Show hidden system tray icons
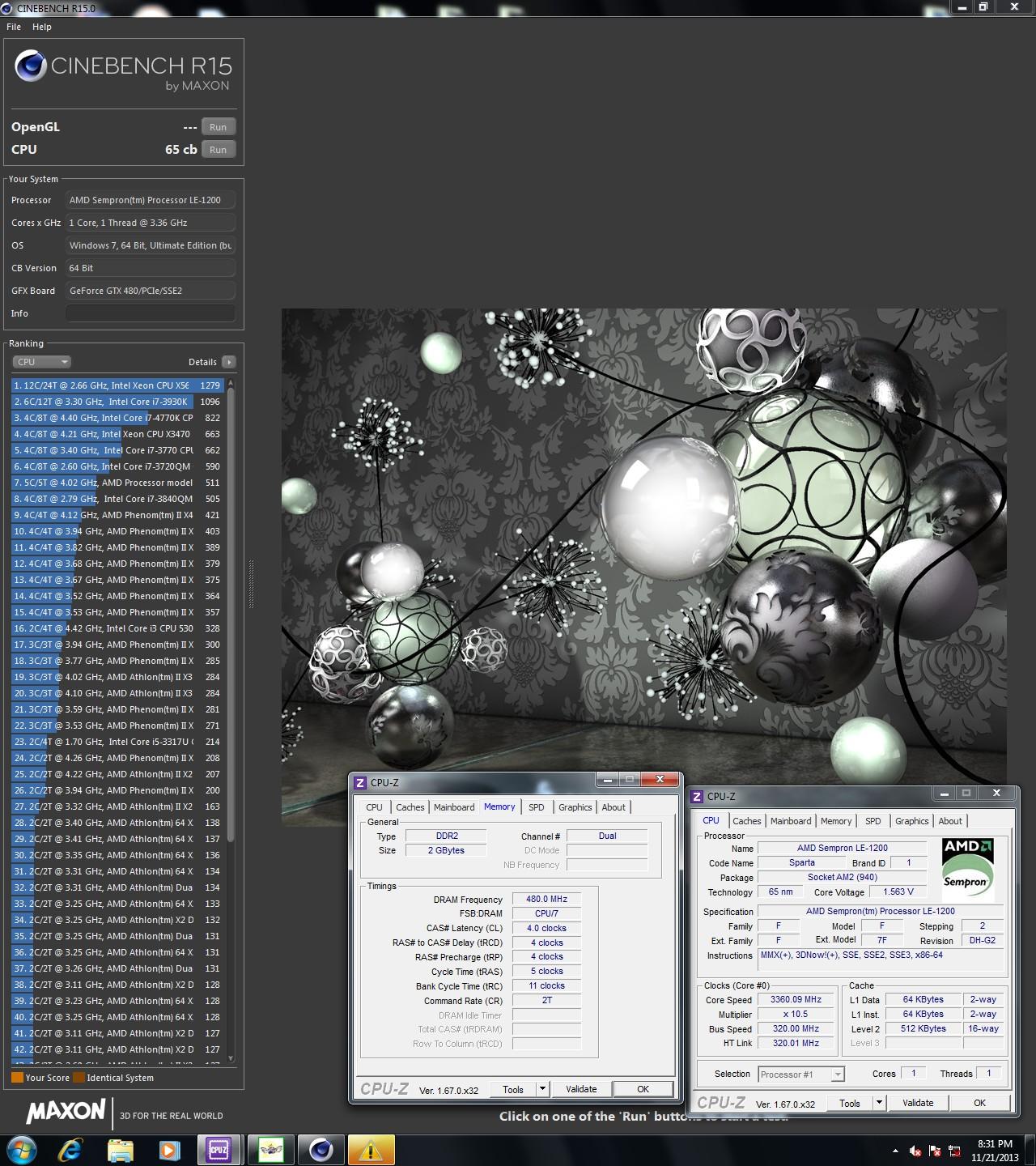1036x1166 pixels. coord(895,1151)
